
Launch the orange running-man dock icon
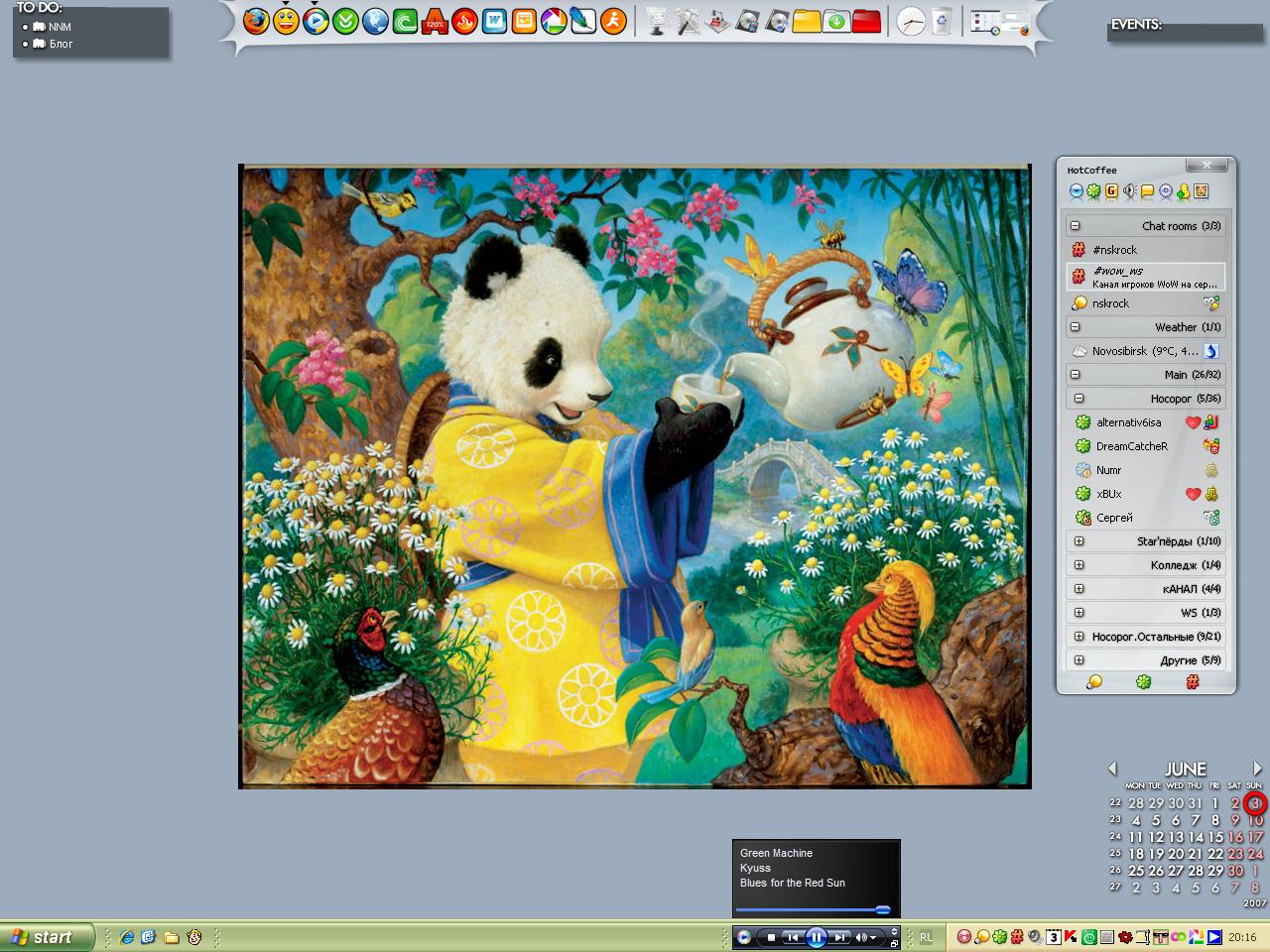pos(613,21)
